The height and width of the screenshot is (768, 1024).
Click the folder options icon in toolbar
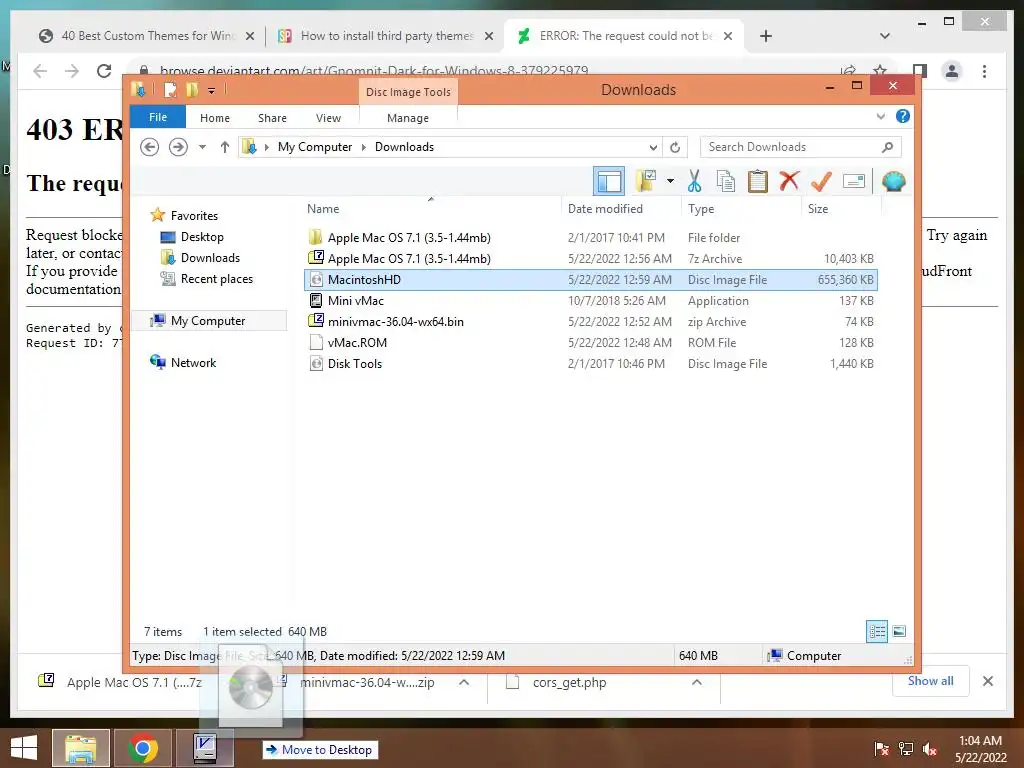(645, 181)
